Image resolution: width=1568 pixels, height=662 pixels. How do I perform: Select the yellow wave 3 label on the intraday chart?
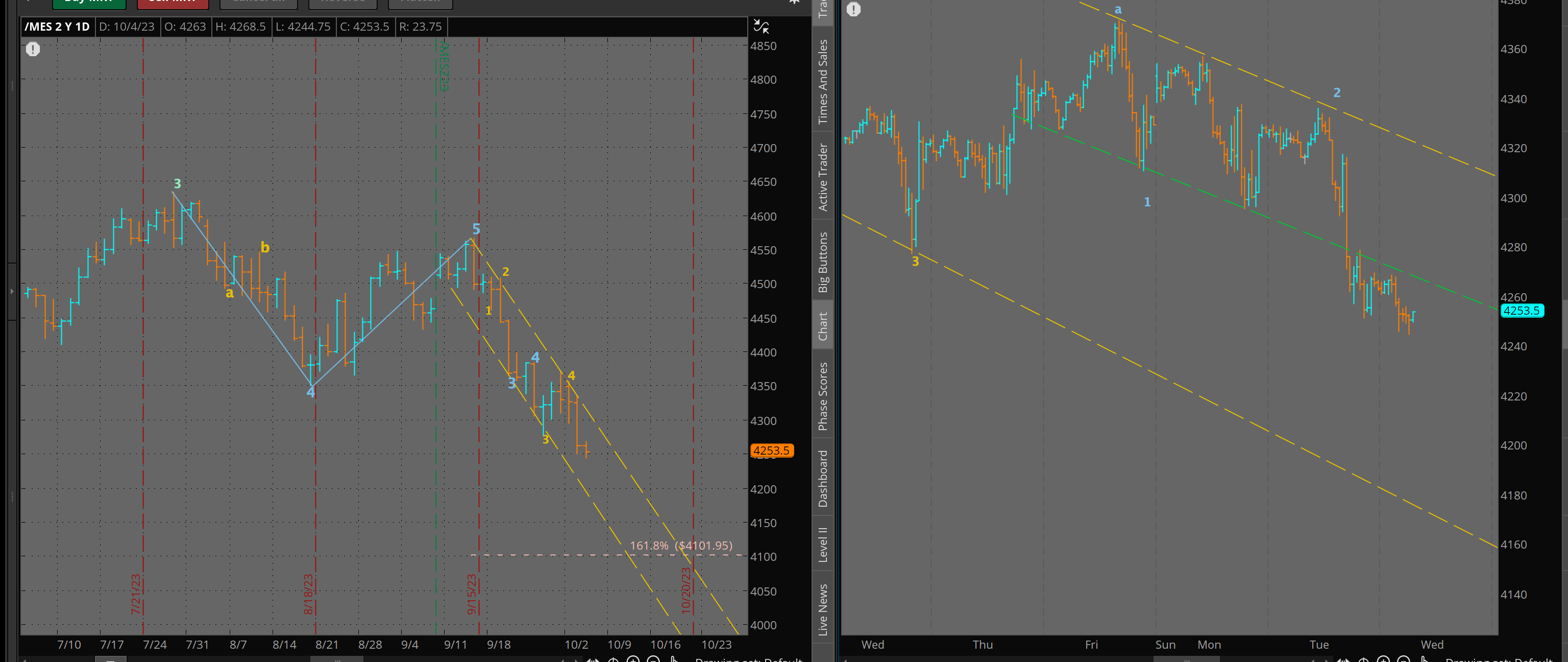915,261
